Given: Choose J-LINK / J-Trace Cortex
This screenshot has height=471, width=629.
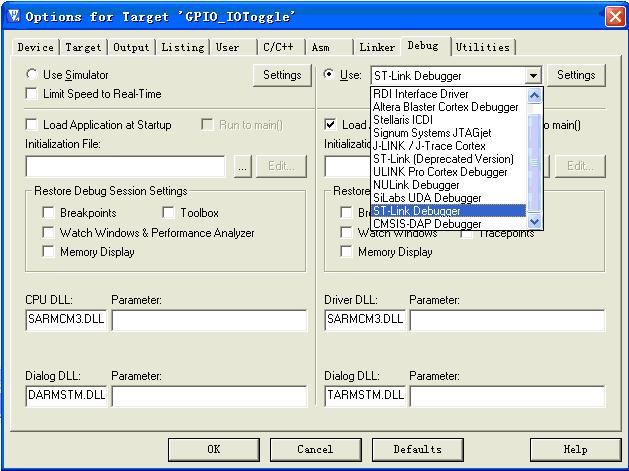Looking at the screenshot, I should tap(448, 146).
